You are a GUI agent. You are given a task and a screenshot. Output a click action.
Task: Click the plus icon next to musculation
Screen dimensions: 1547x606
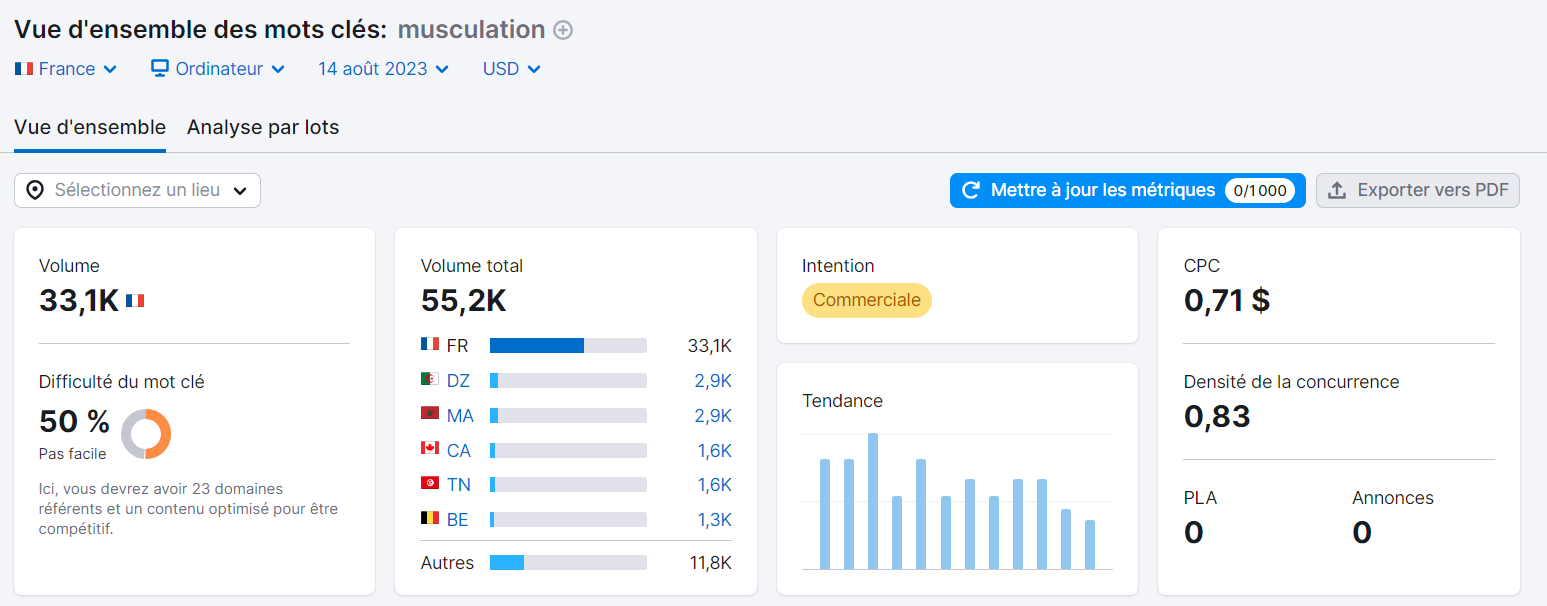coord(563,30)
